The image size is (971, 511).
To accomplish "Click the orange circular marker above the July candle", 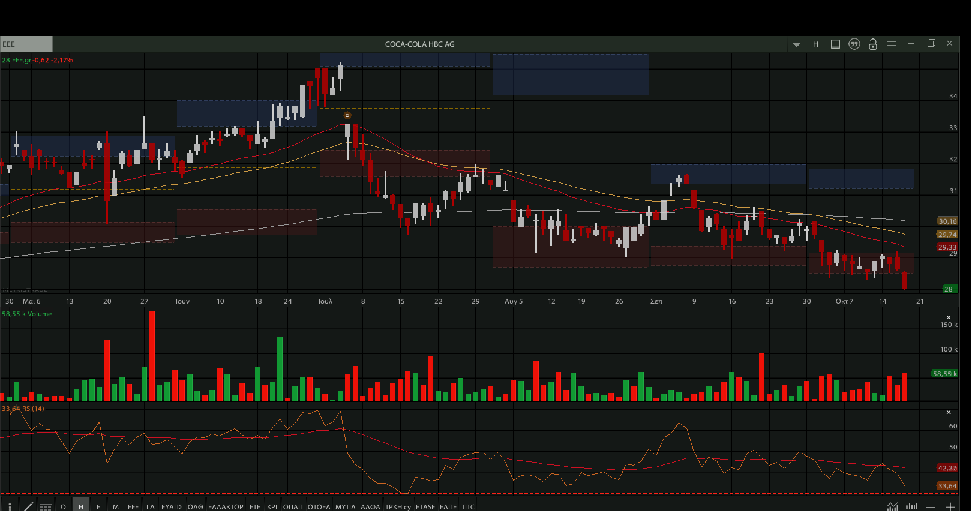I will click(x=347, y=115).
